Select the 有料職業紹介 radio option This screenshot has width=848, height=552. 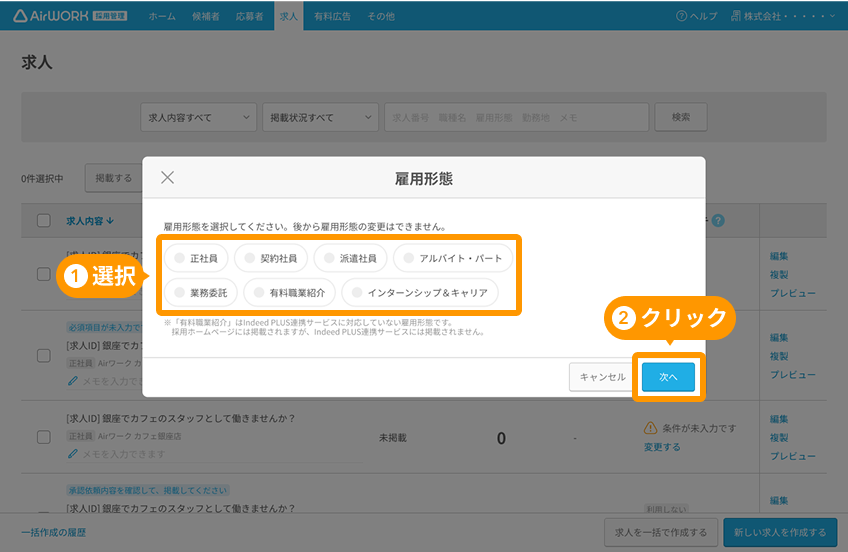pyautogui.click(x=289, y=292)
